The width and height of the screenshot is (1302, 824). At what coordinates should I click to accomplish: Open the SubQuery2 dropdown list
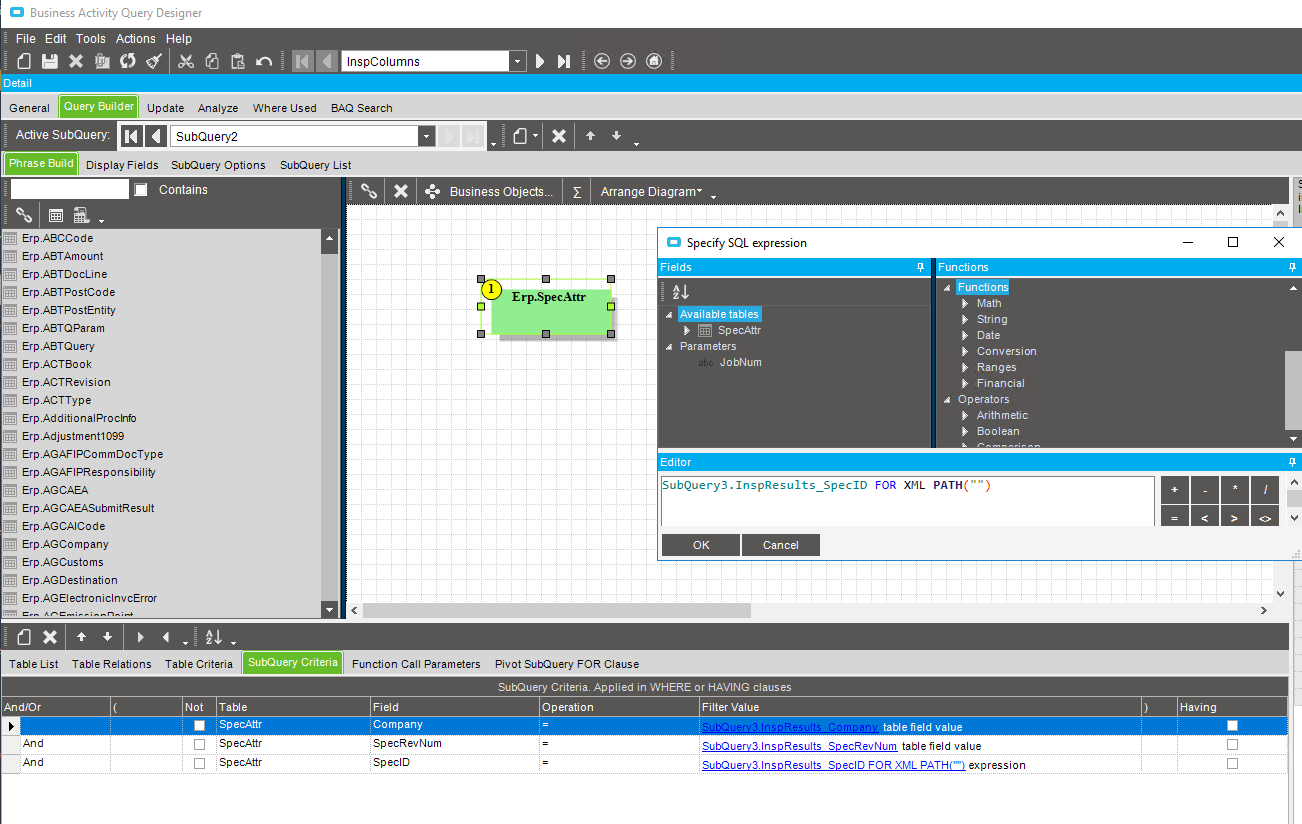point(426,136)
